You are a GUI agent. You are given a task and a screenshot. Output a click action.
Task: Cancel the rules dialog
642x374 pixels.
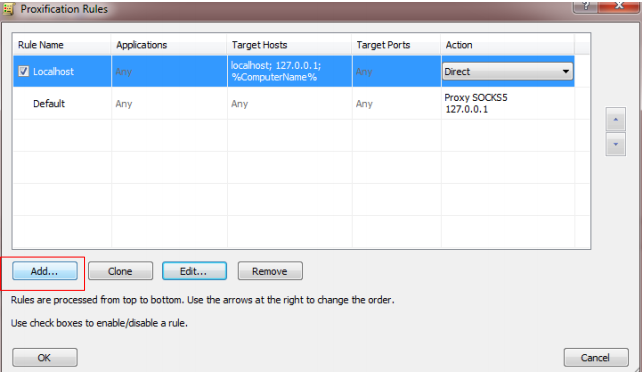596,358
